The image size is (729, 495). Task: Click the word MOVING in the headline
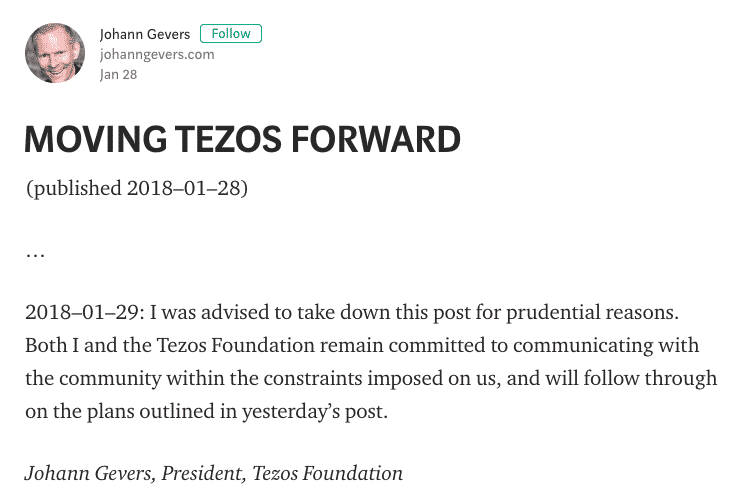click(x=88, y=140)
